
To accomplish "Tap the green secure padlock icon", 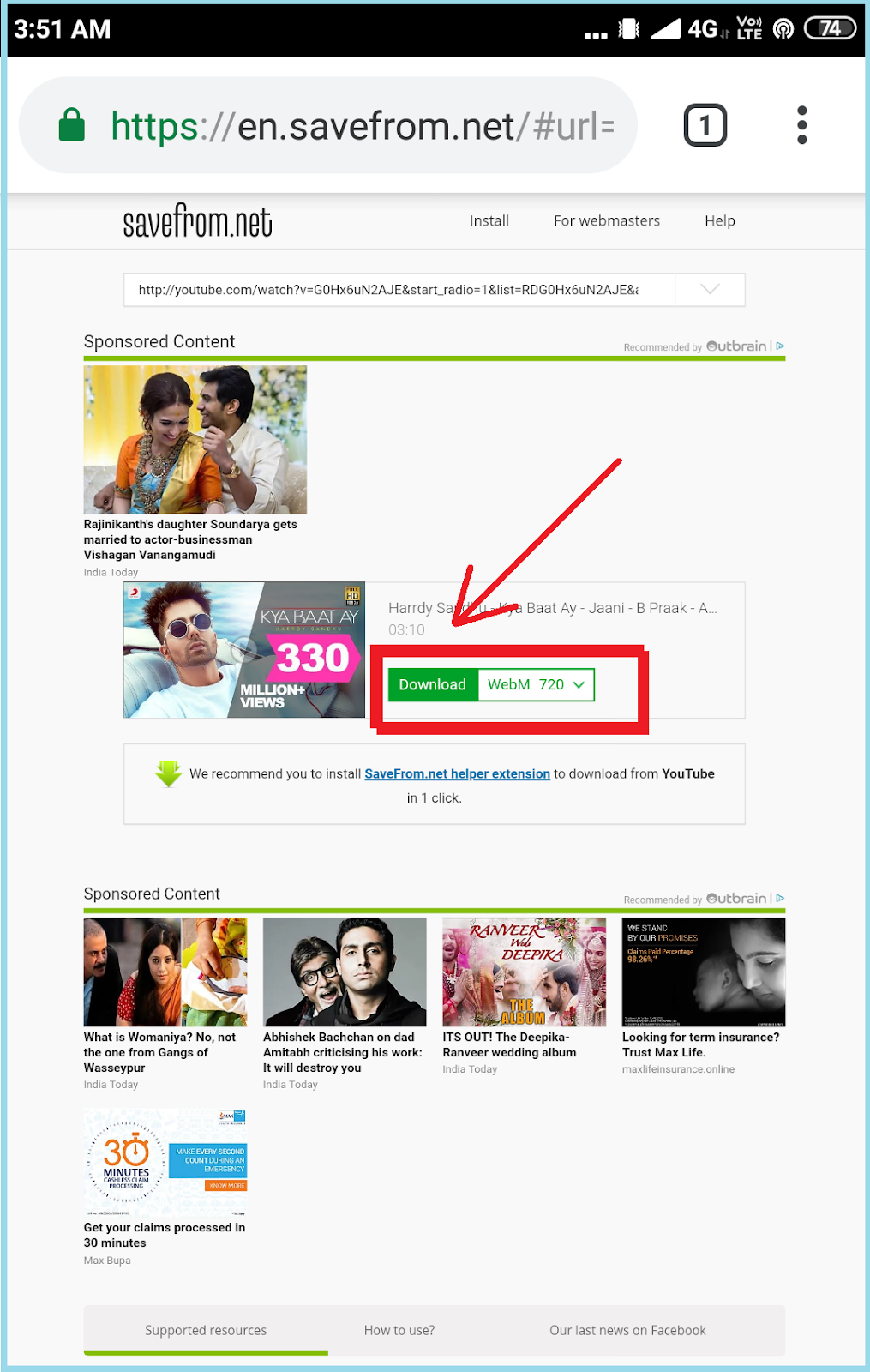I will 72,125.
